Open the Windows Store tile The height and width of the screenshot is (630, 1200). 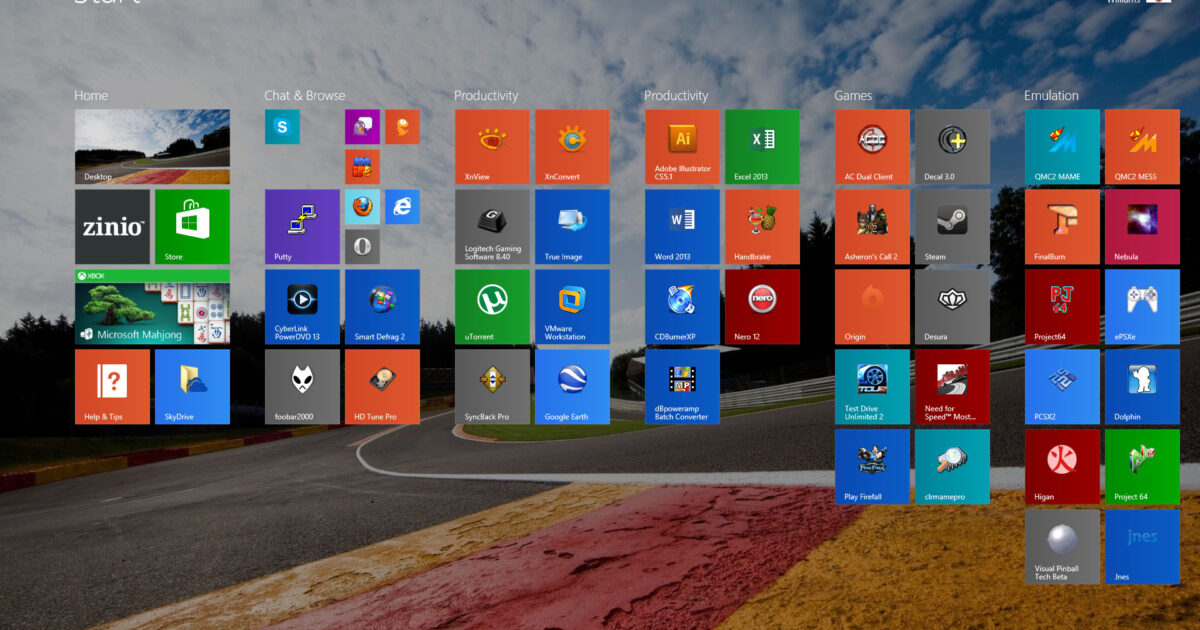192,227
